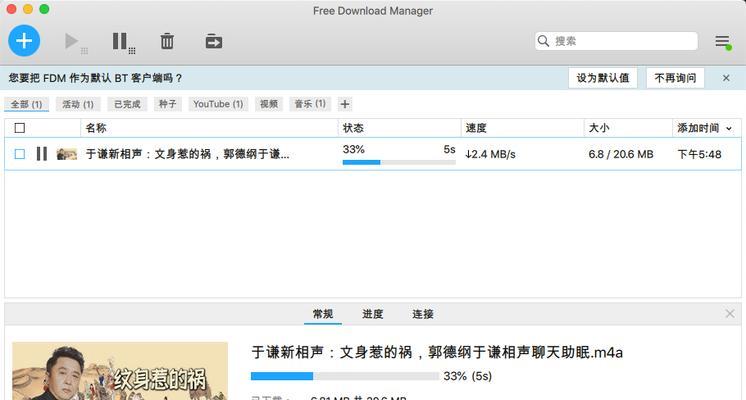
Task: Delete selected download with trash icon
Action: pos(167,41)
